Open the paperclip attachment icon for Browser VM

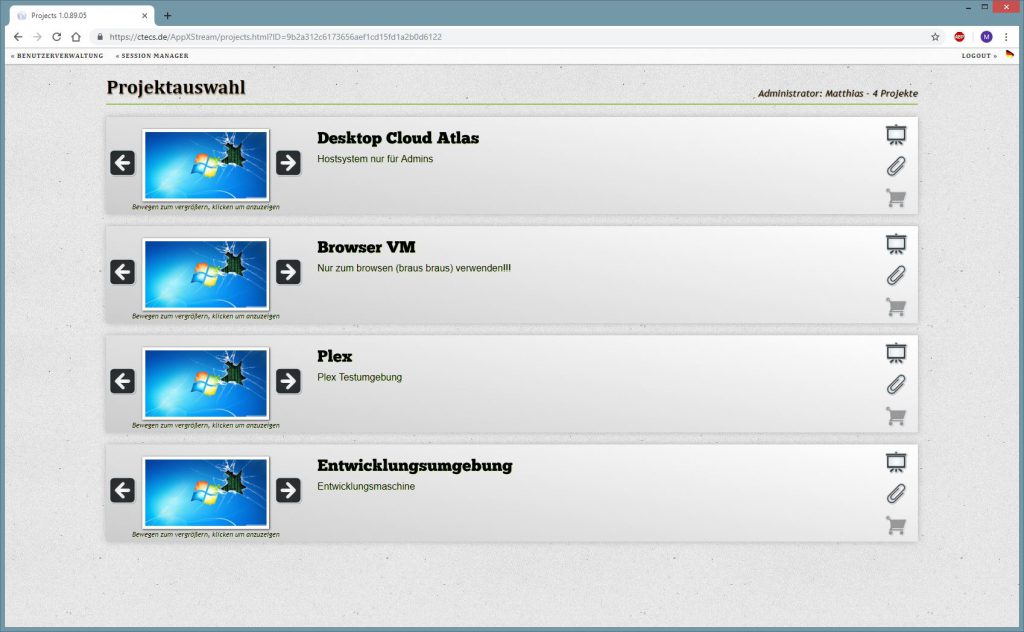coord(895,275)
